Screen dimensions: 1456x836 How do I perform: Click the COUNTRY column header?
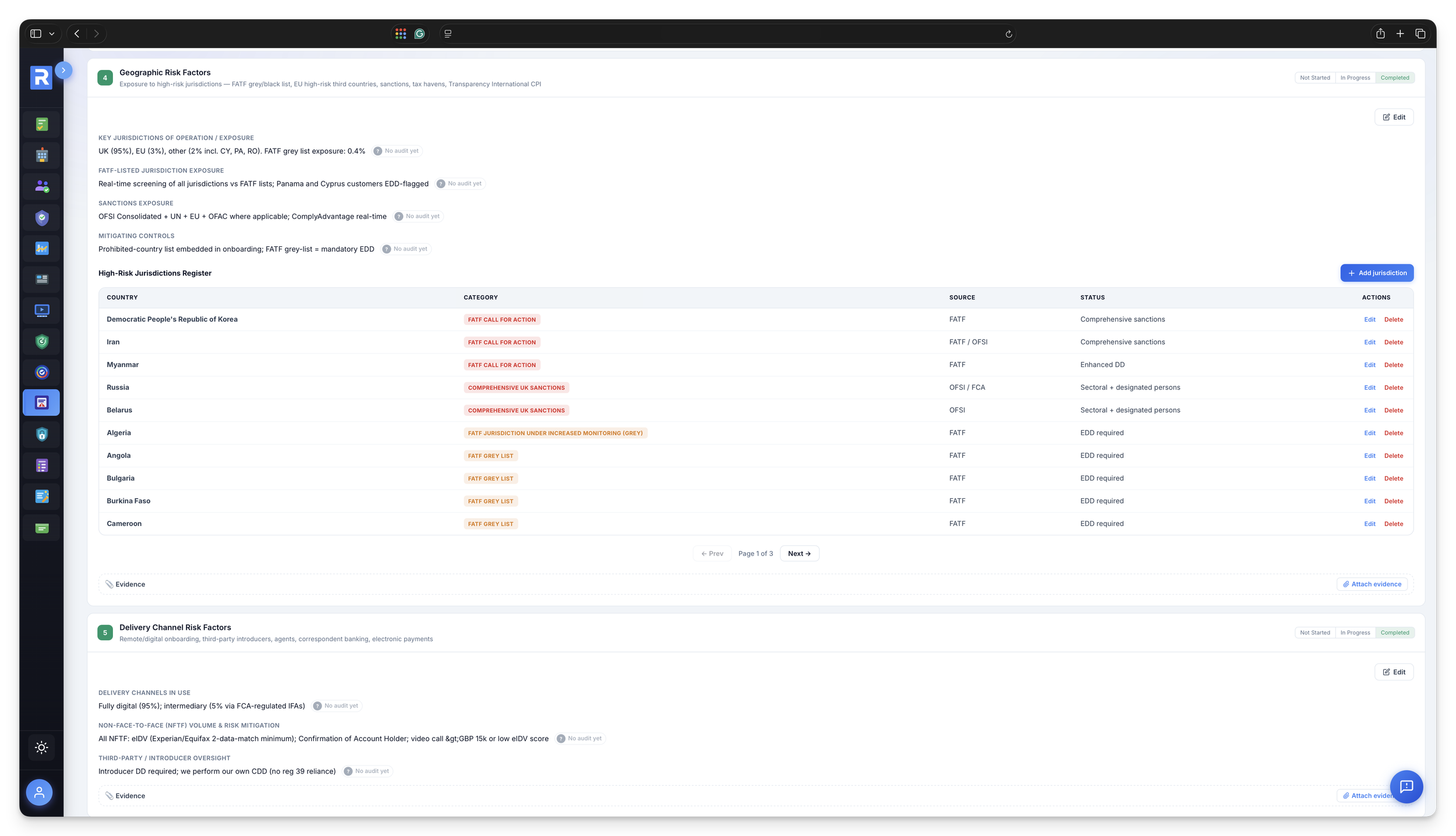click(122, 297)
